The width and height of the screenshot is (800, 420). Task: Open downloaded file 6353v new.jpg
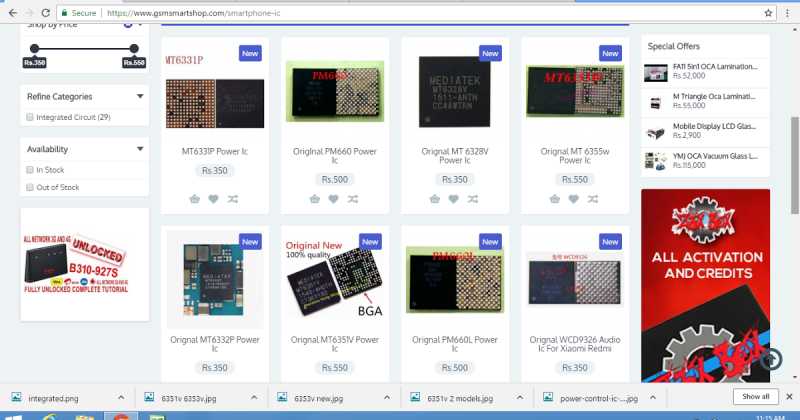(318, 399)
